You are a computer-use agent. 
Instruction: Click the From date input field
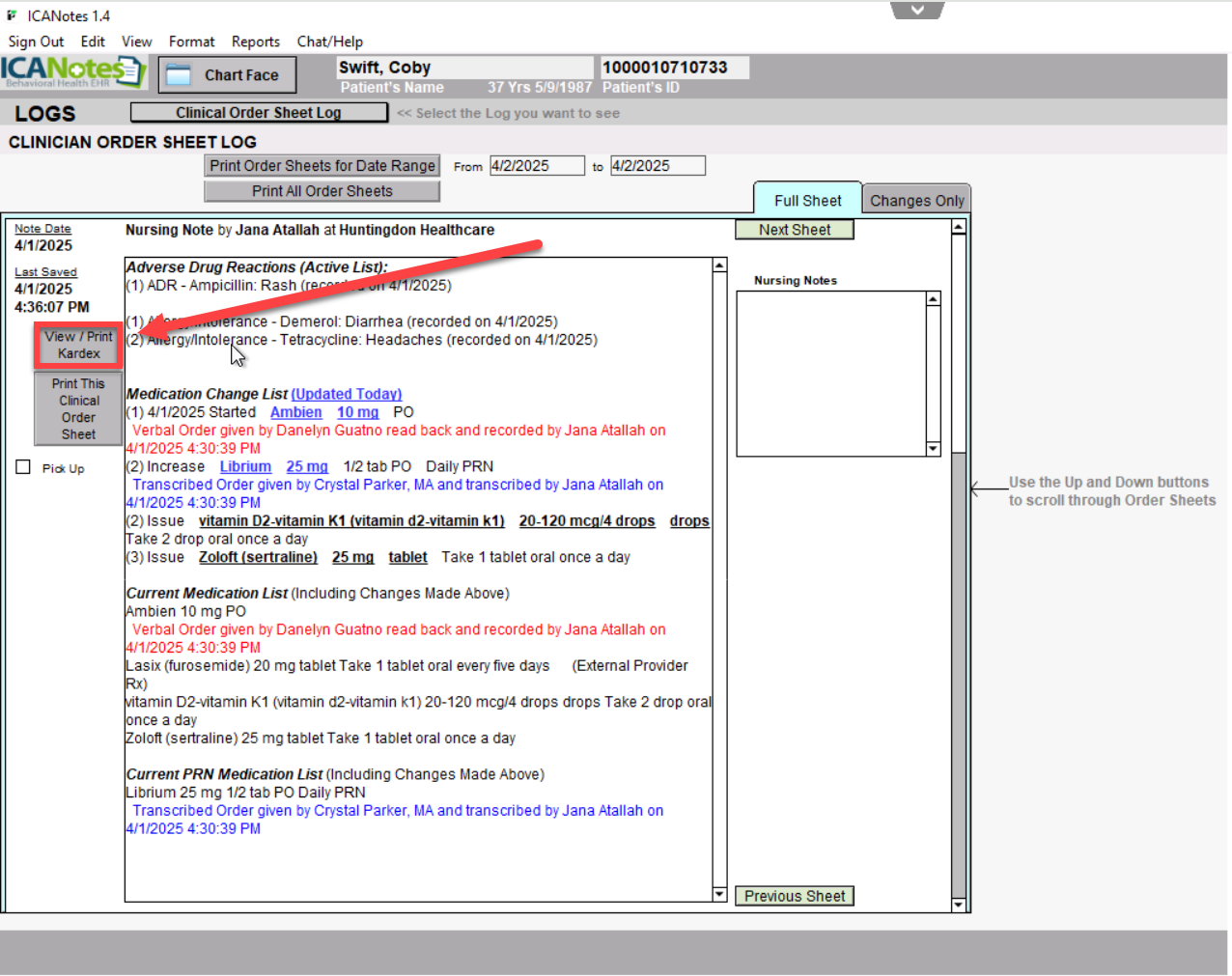tap(536, 166)
